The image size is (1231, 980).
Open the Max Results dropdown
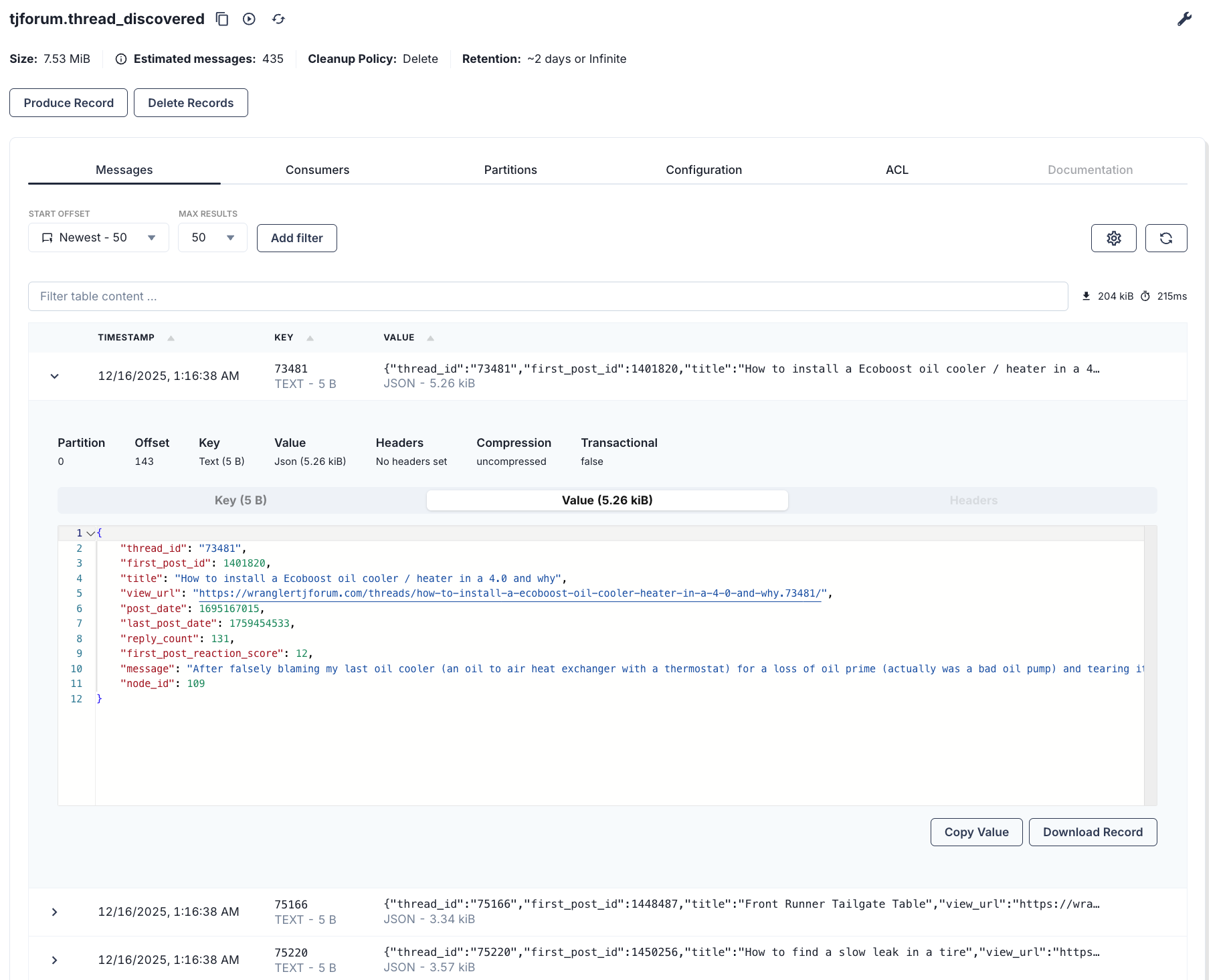212,237
